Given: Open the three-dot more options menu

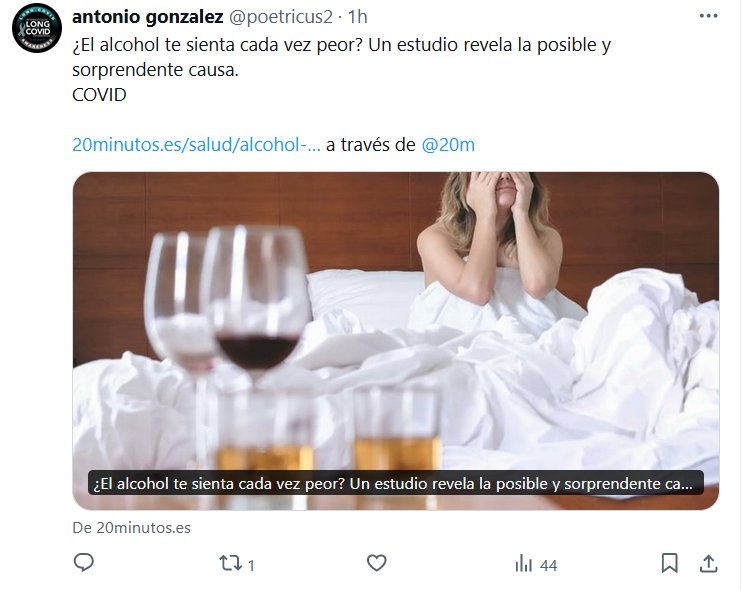Looking at the screenshot, I should coord(708,16).
